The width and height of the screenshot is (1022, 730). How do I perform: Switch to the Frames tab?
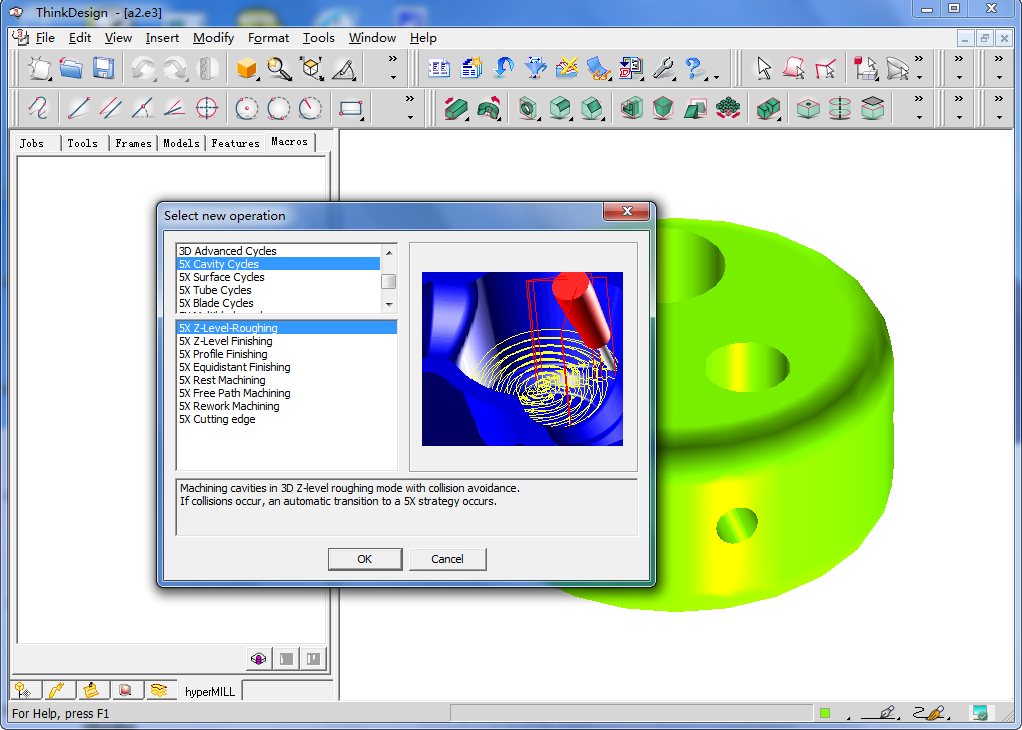point(133,143)
